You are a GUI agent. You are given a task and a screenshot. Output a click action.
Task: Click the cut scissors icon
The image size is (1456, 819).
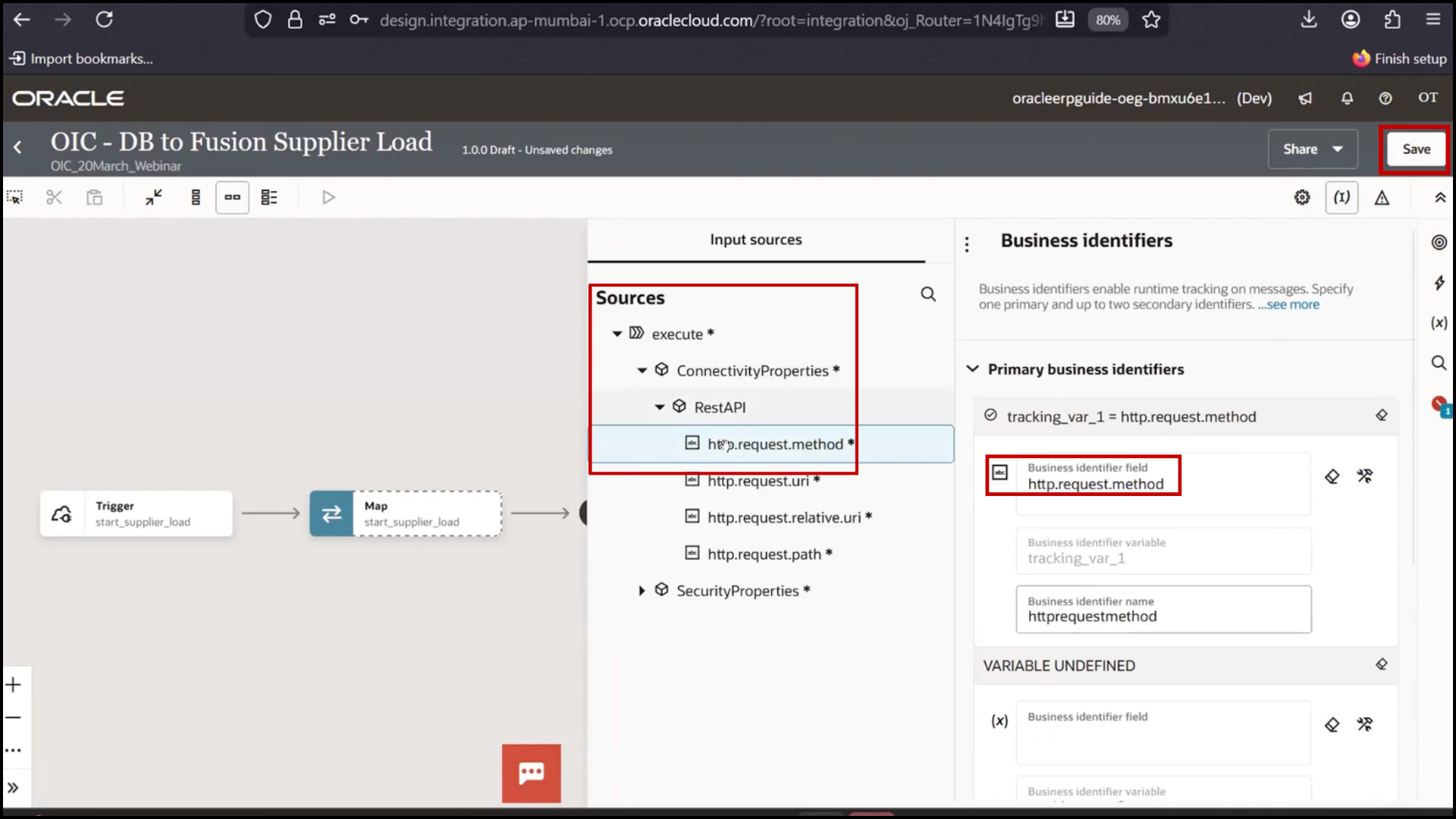click(54, 197)
